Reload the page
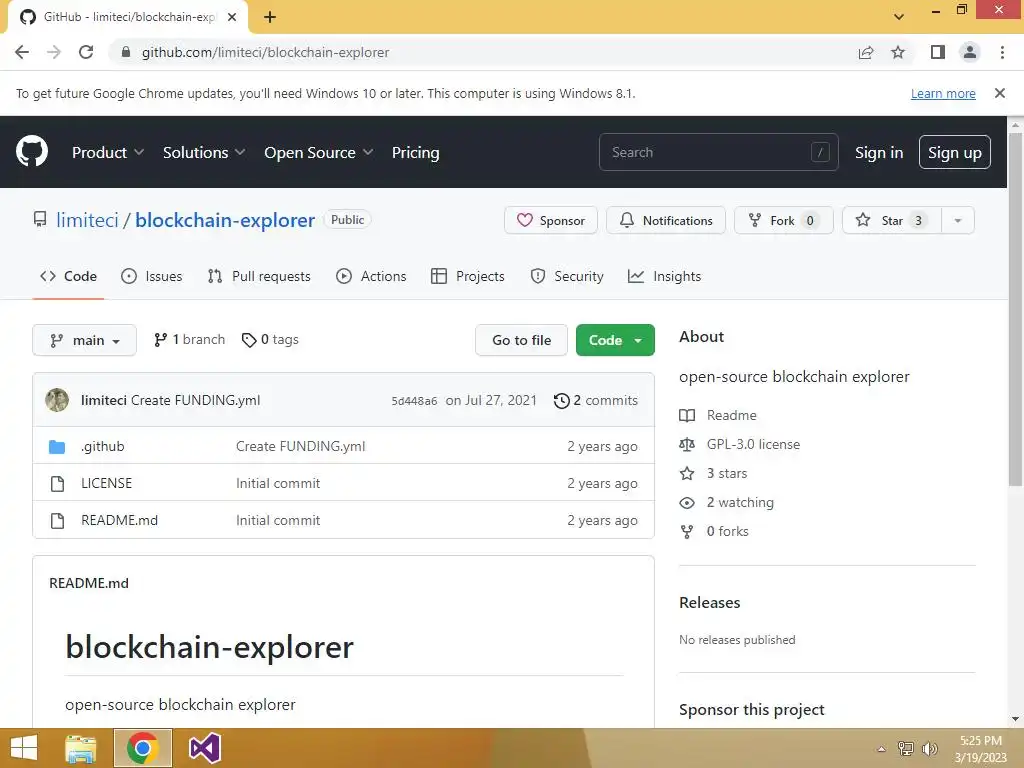This screenshot has height=768, width=1024. click(86, 52)
